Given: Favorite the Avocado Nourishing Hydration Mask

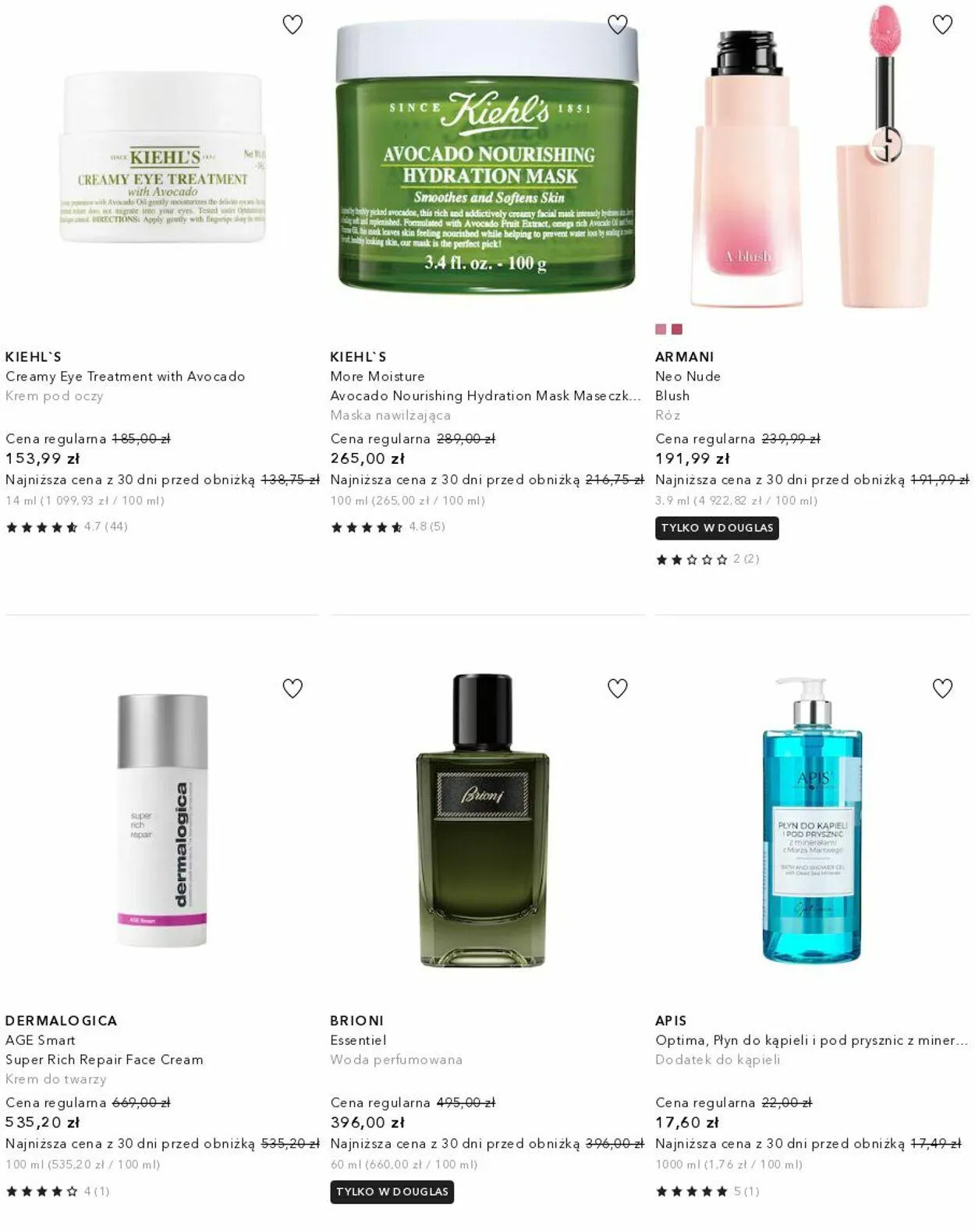Looking at the screenshot, I should [618, 25].
